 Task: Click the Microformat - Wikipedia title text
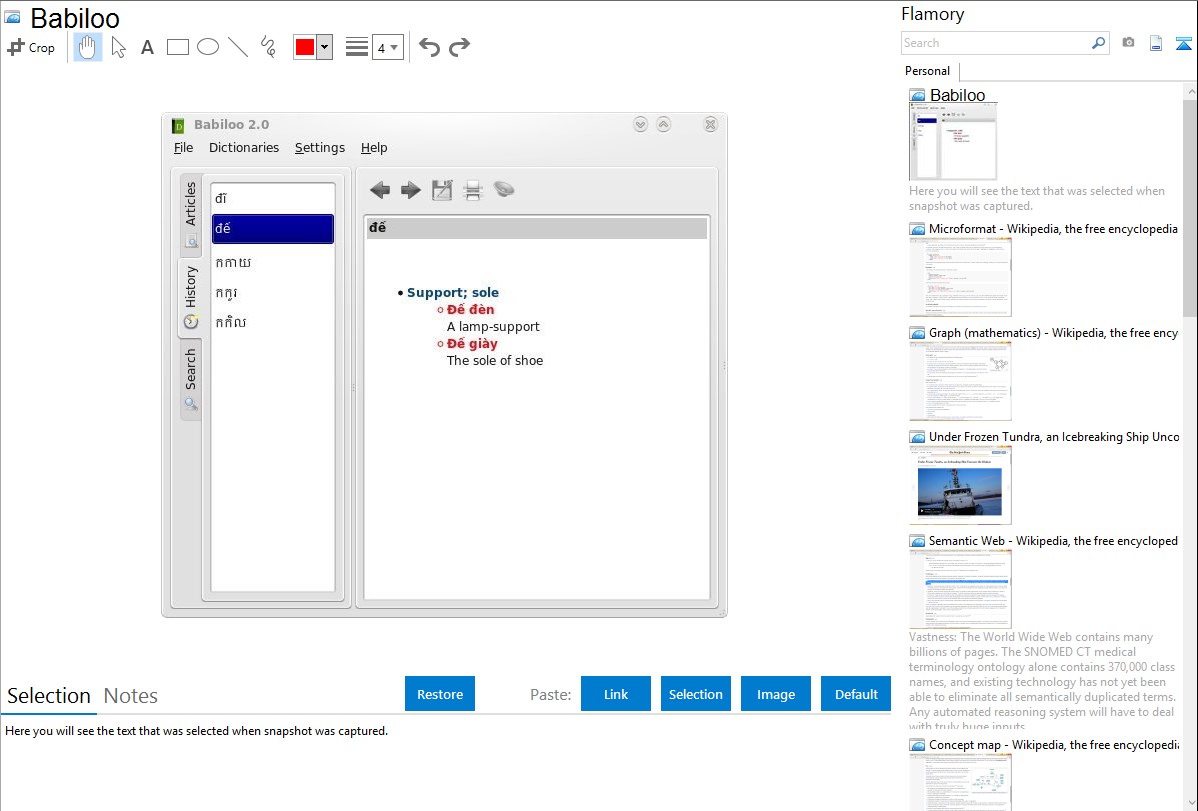click(x=1053, y=229)
